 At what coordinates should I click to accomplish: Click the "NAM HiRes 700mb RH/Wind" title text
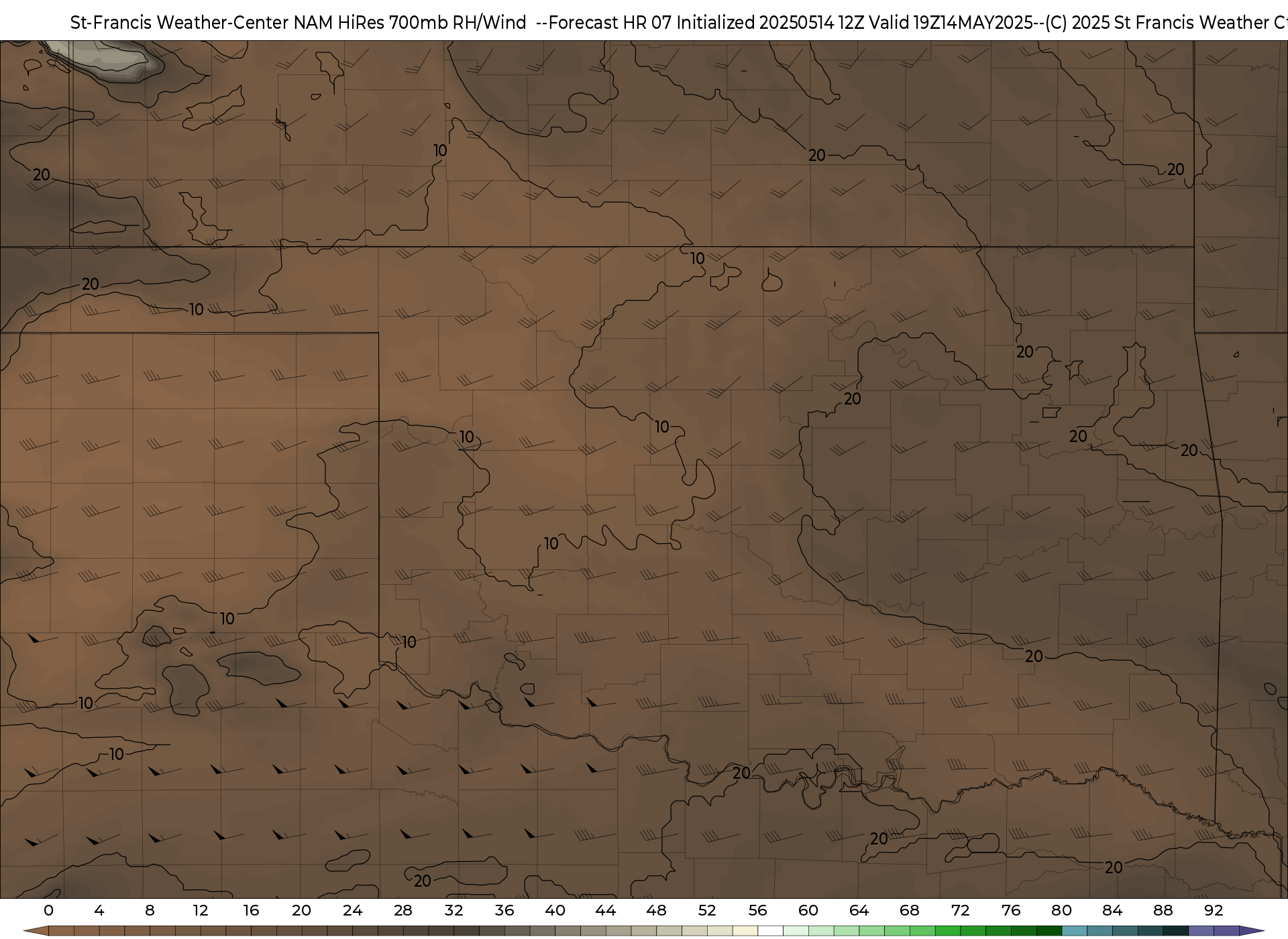coord(411,23)
